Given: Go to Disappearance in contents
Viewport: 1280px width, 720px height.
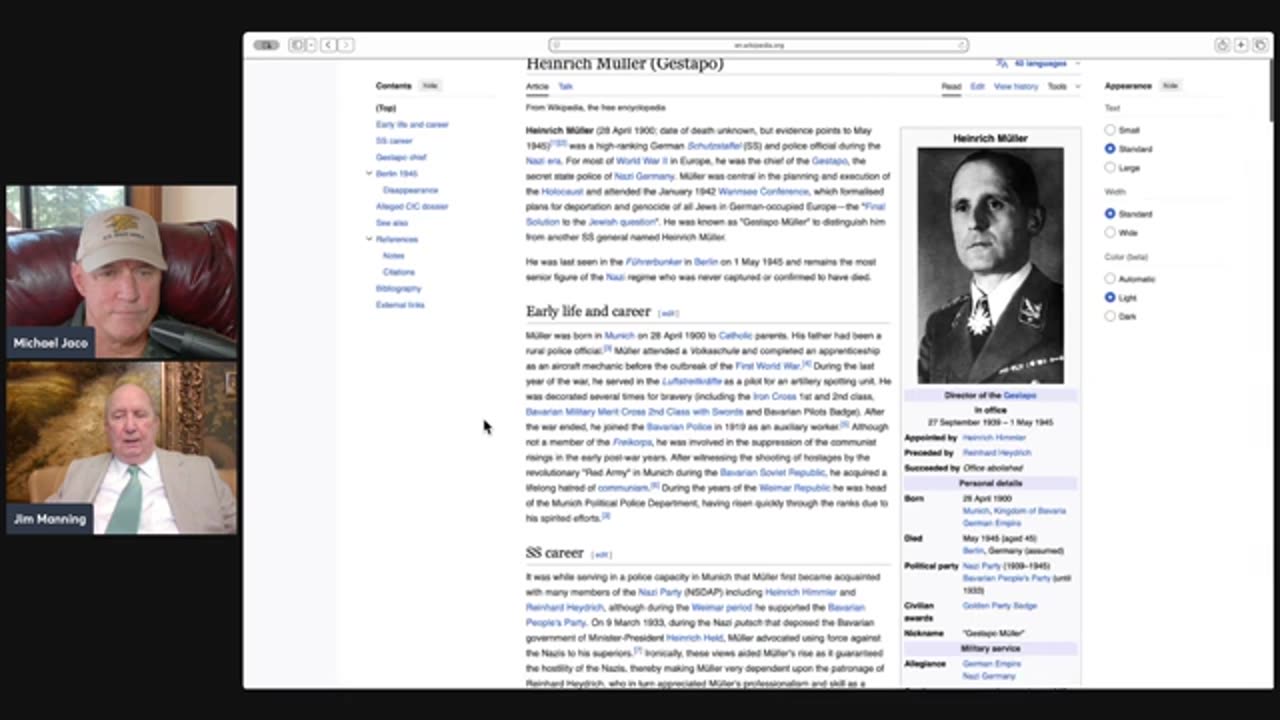Looking at the screenshot, I should 410,190.
